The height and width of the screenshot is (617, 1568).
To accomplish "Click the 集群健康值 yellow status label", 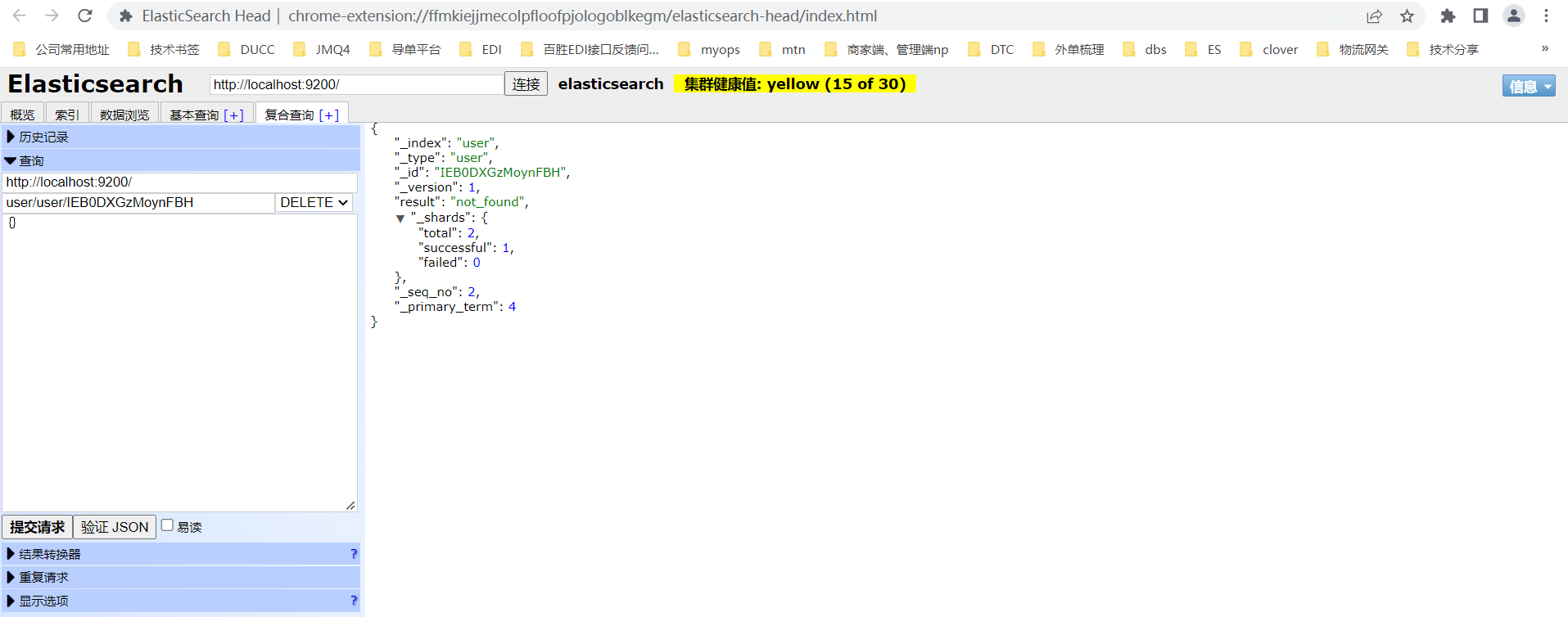I will click(x=794, y=84).
